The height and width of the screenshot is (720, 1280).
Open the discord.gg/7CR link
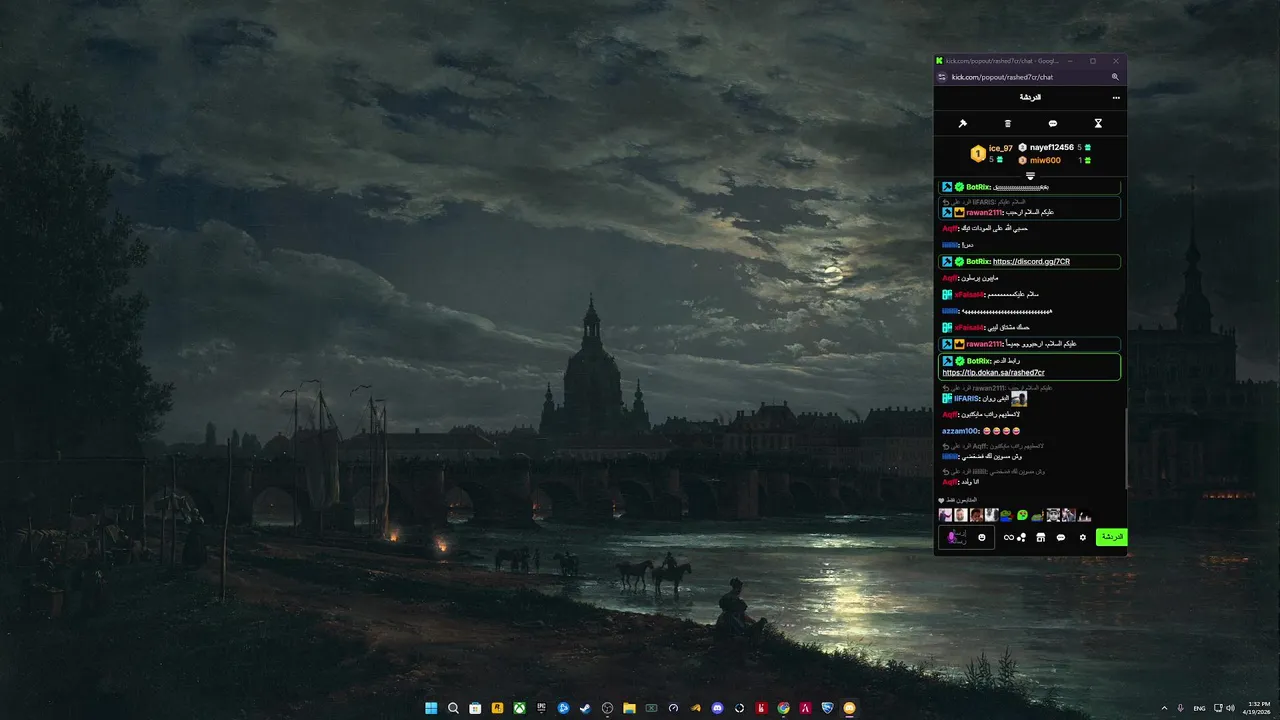pos(1031,262)
